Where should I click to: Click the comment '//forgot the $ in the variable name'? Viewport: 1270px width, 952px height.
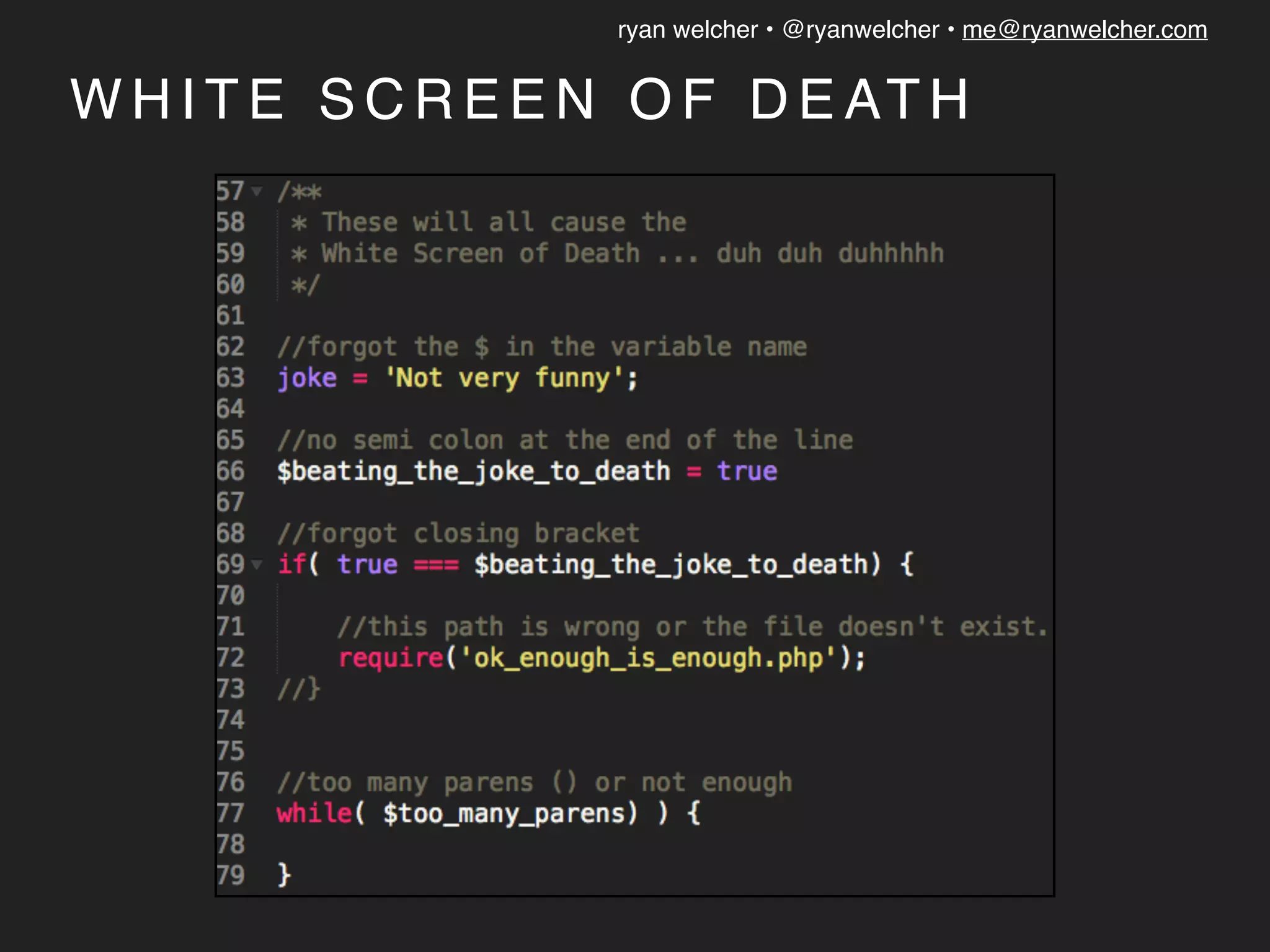click(542, 347)
